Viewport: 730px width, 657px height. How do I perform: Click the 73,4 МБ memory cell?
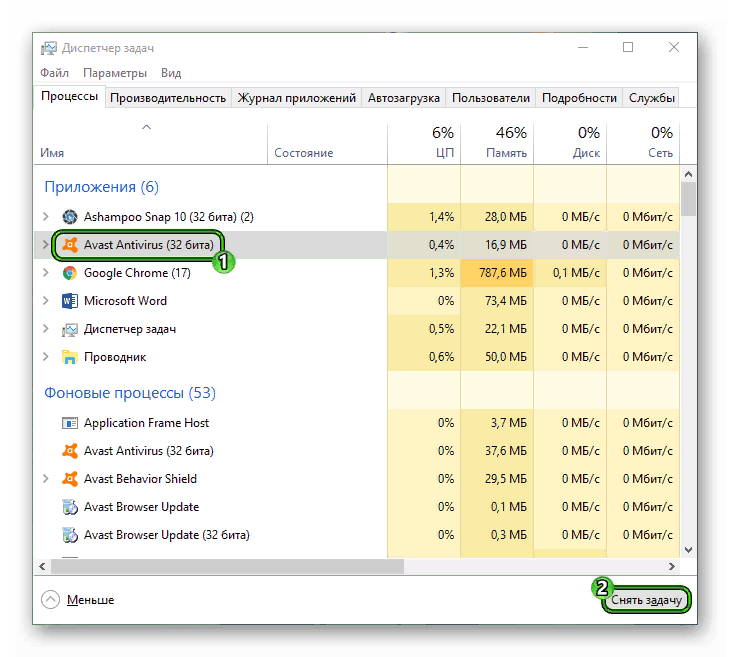pos(497,301)
